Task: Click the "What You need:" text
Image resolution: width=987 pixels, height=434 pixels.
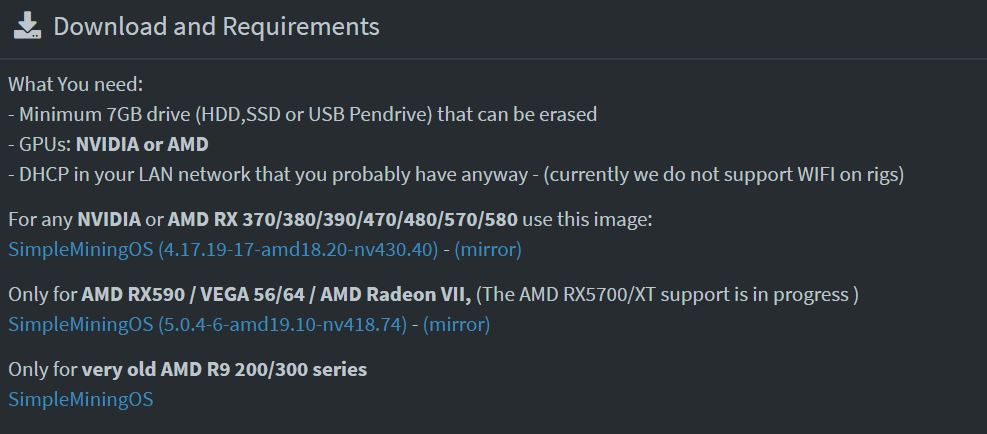Action: pos(76,84)
